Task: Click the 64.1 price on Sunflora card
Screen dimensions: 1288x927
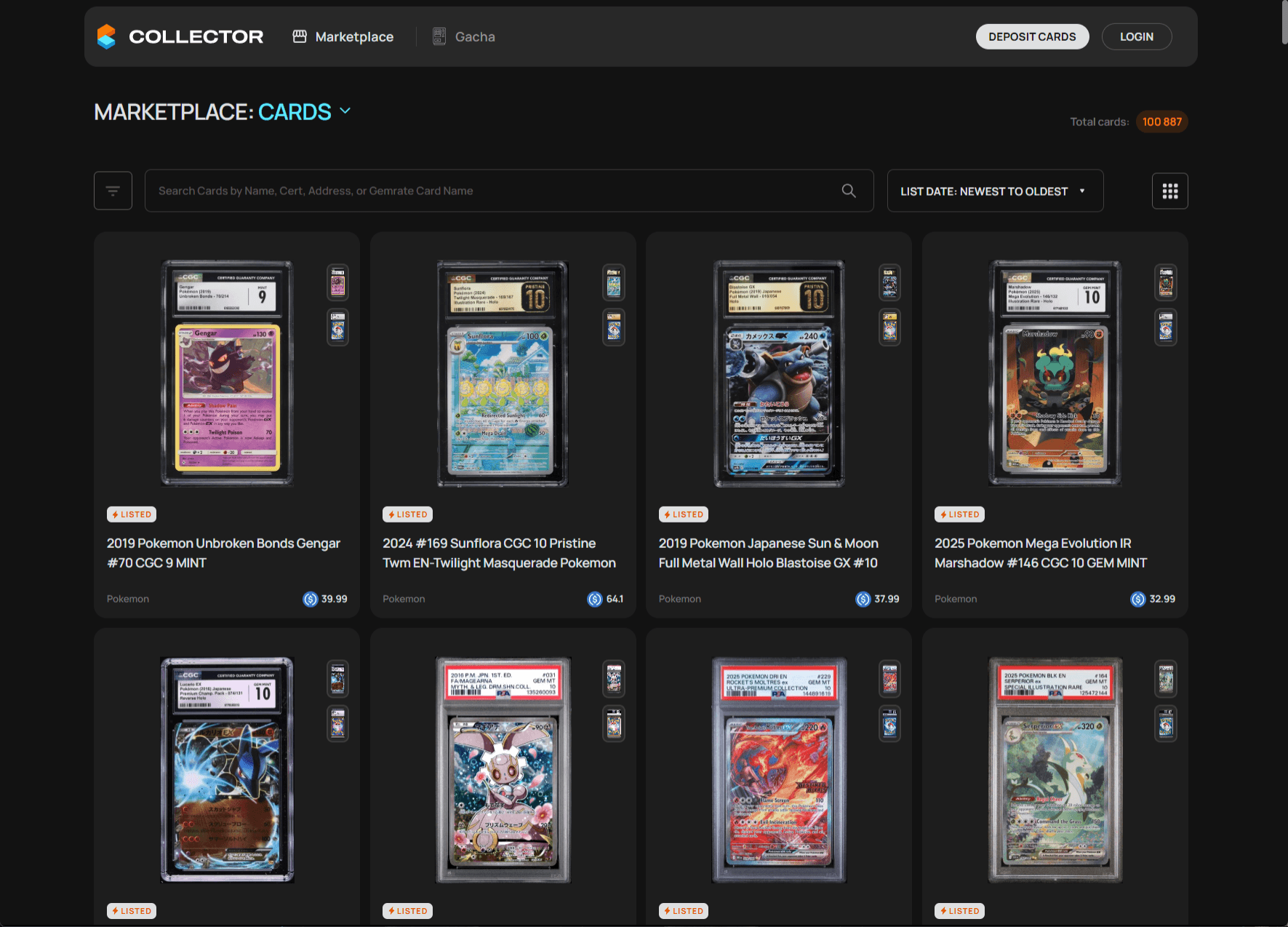Action: [x=605, y=599]
